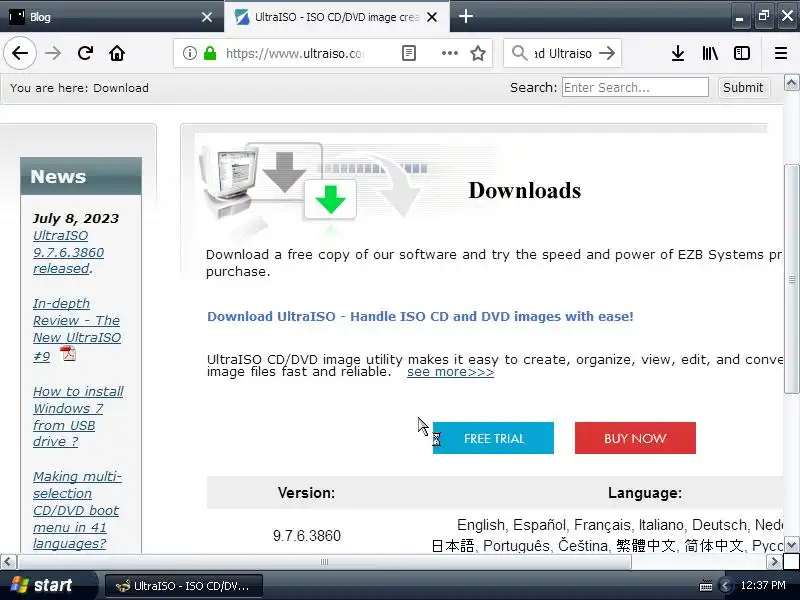The height and width of the screenshot is (600, 800).
Task: Click the vertical scrollbar down arrow
Action: coord(791,545)
